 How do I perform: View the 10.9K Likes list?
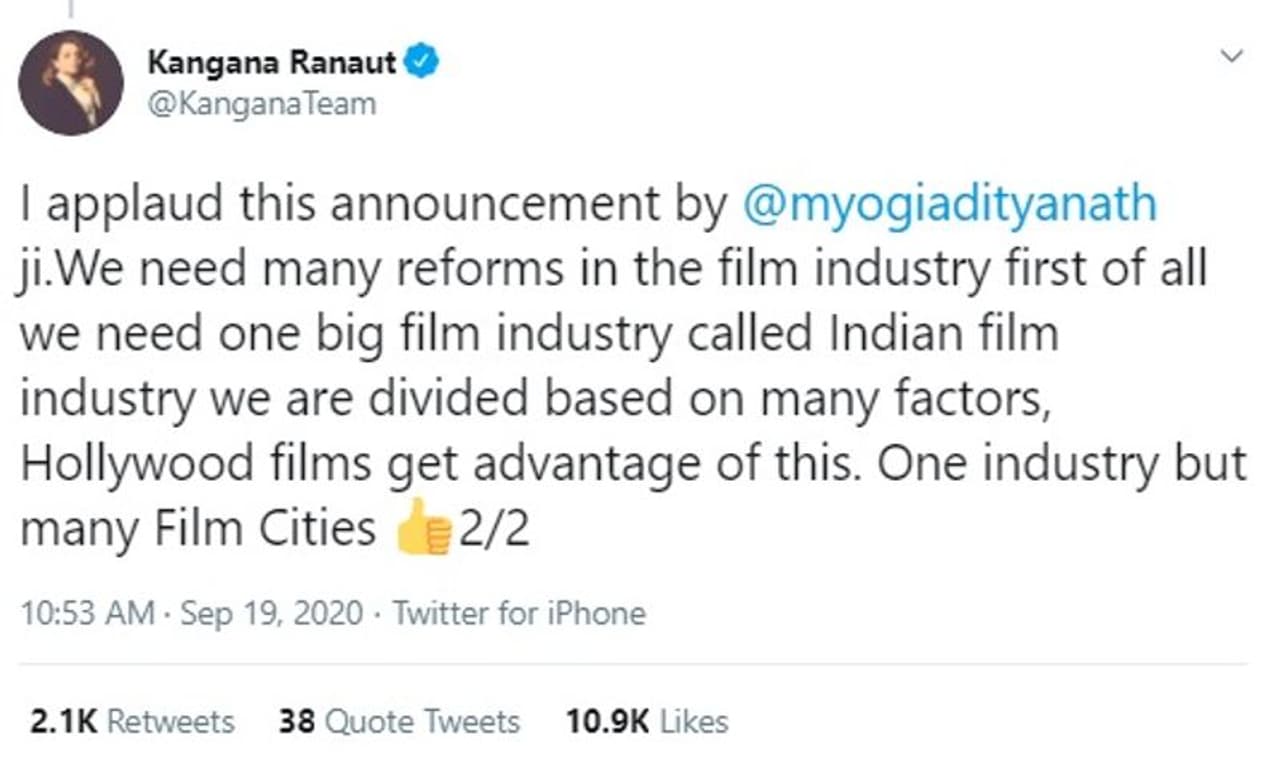point(647,722)
